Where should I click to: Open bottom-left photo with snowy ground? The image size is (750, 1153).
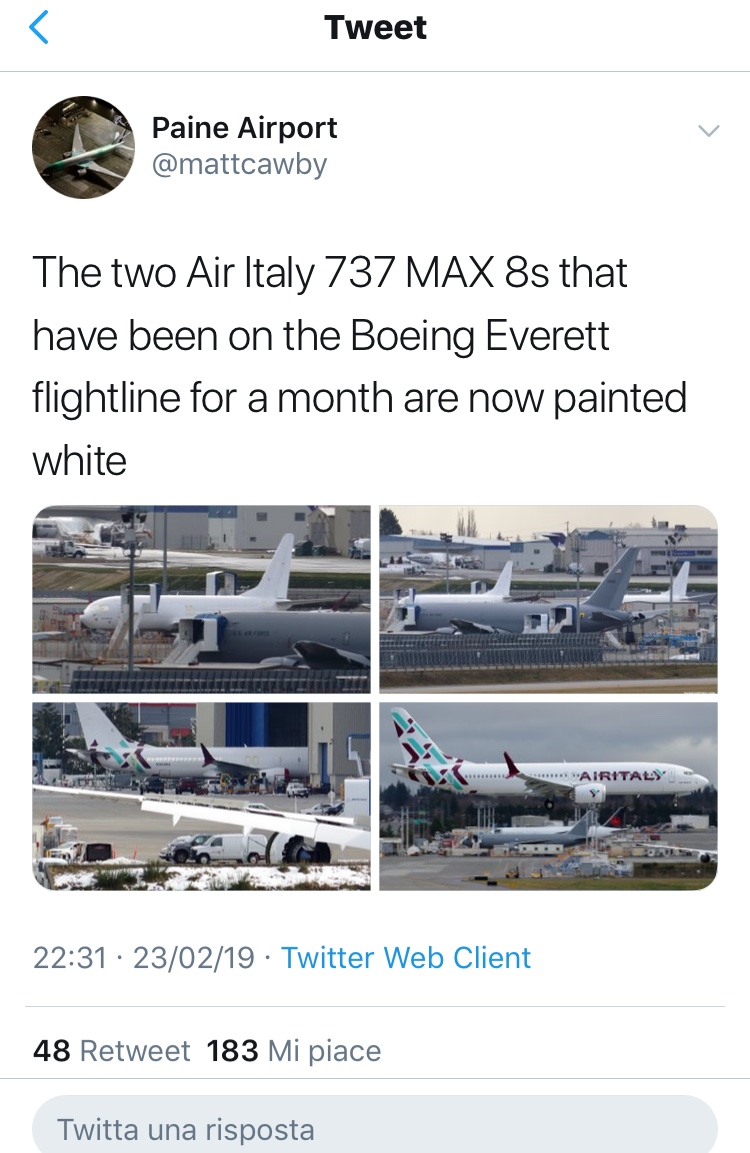tap(201, 796)
